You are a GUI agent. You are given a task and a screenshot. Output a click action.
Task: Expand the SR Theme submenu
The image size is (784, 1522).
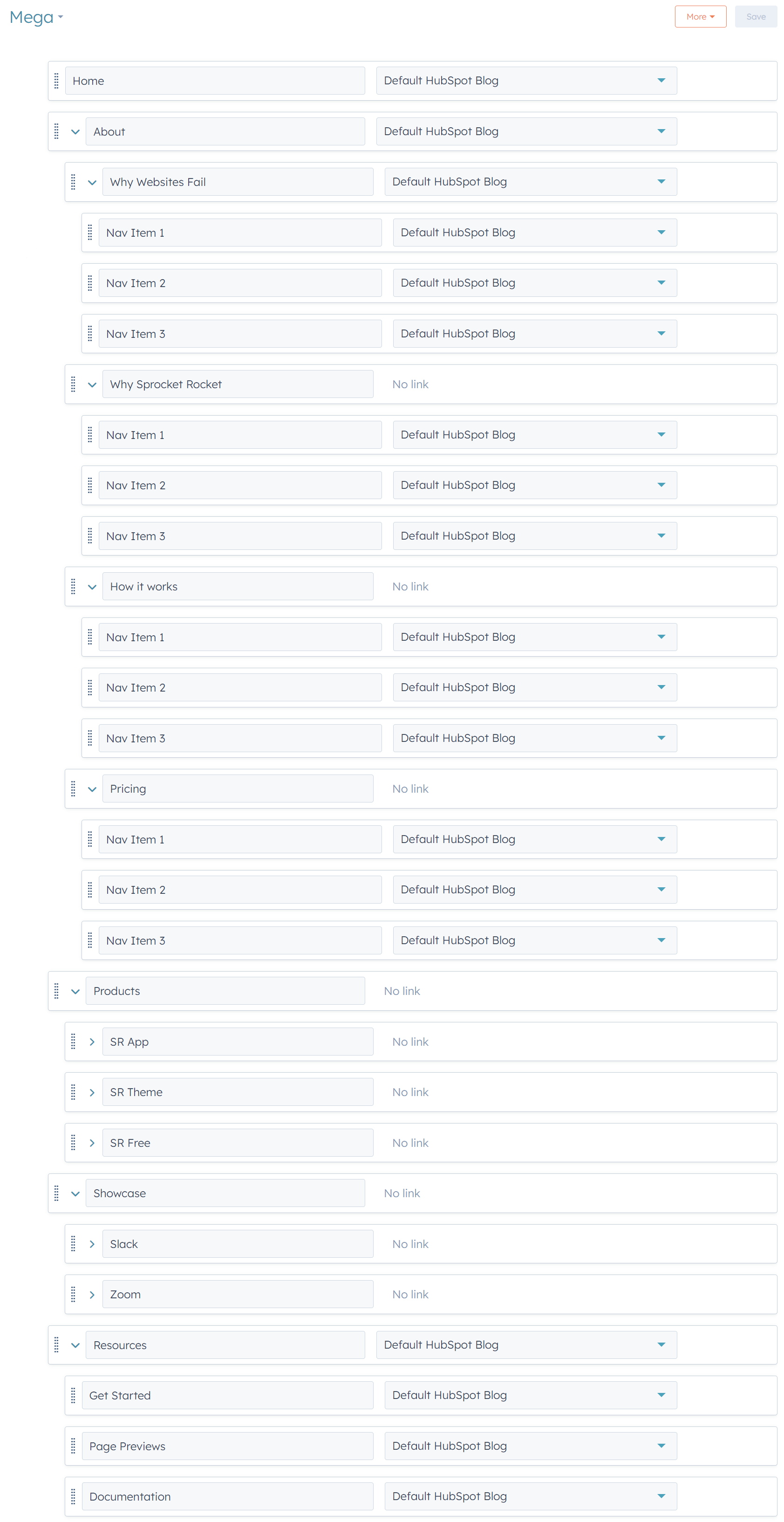tap(92, 1092)
